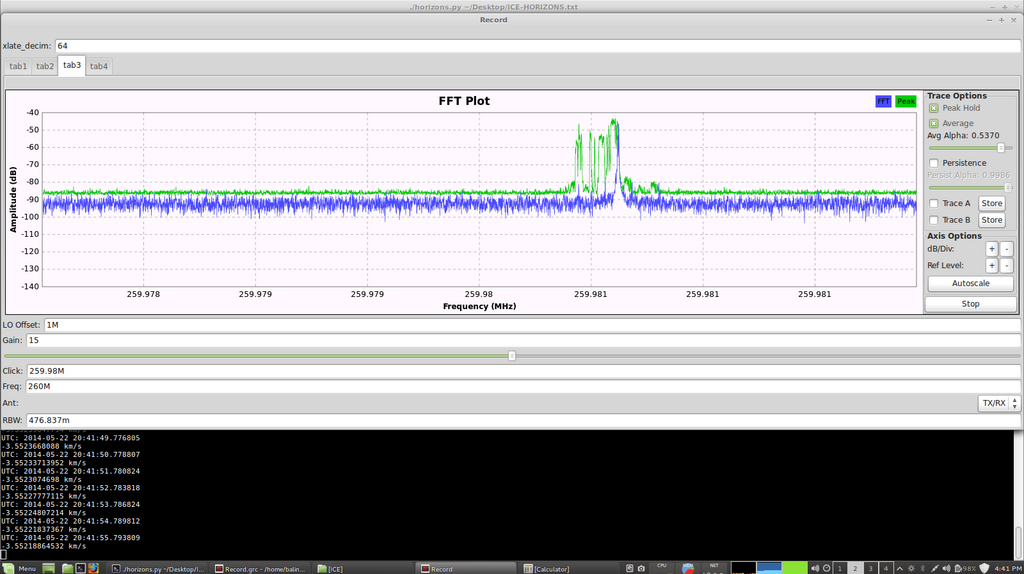Open the Mint Menu in the taskbar
The height and width of the screenshot is (574, 1024).
(22, 568)
